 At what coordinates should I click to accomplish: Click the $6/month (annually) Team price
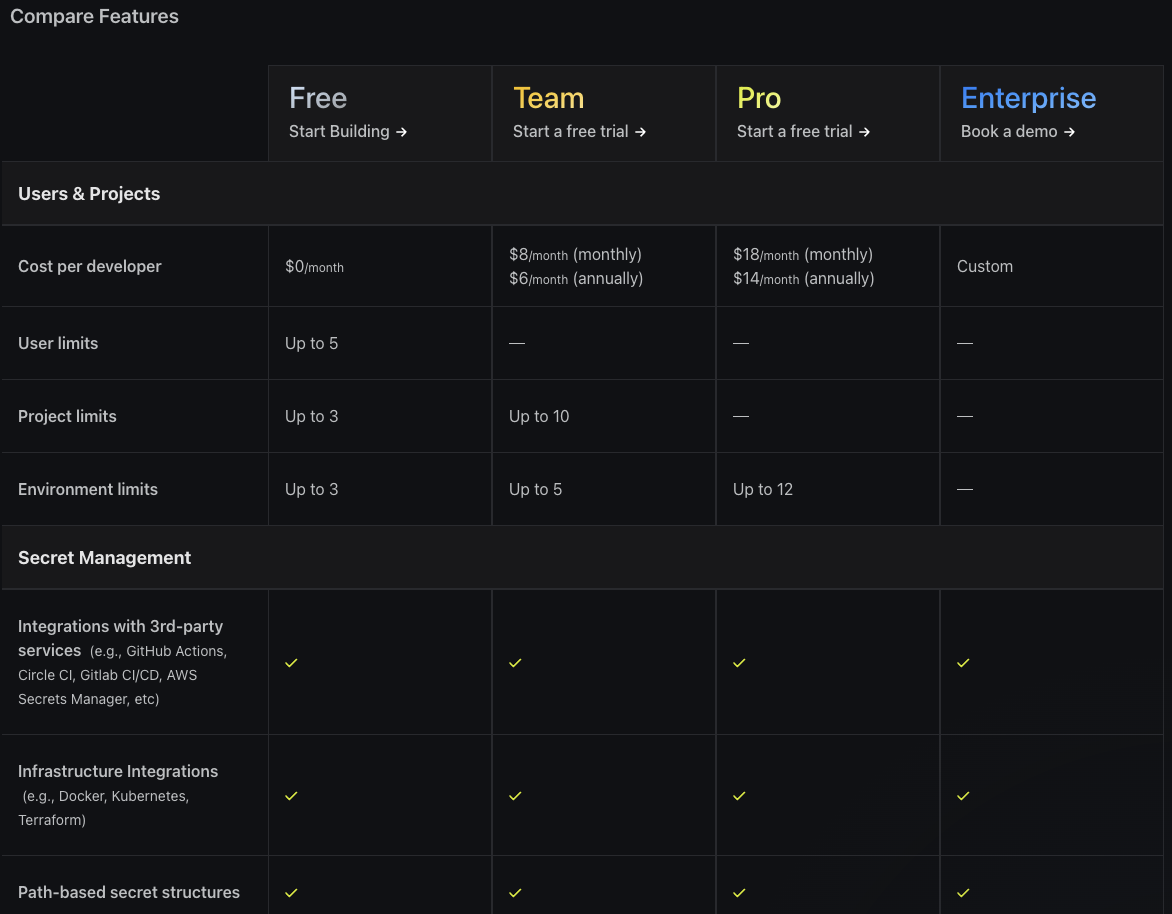pyautogui.click(x=576, y=279)
